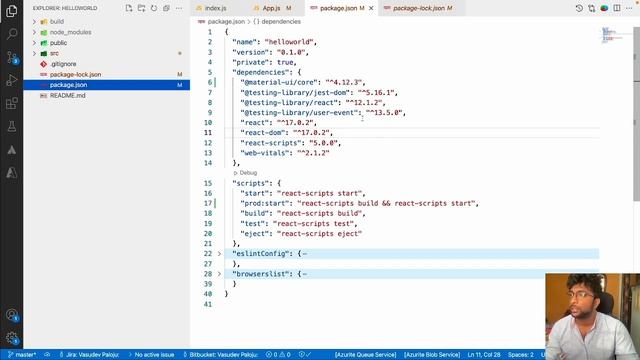Click No active issue status item

[151, 355]
